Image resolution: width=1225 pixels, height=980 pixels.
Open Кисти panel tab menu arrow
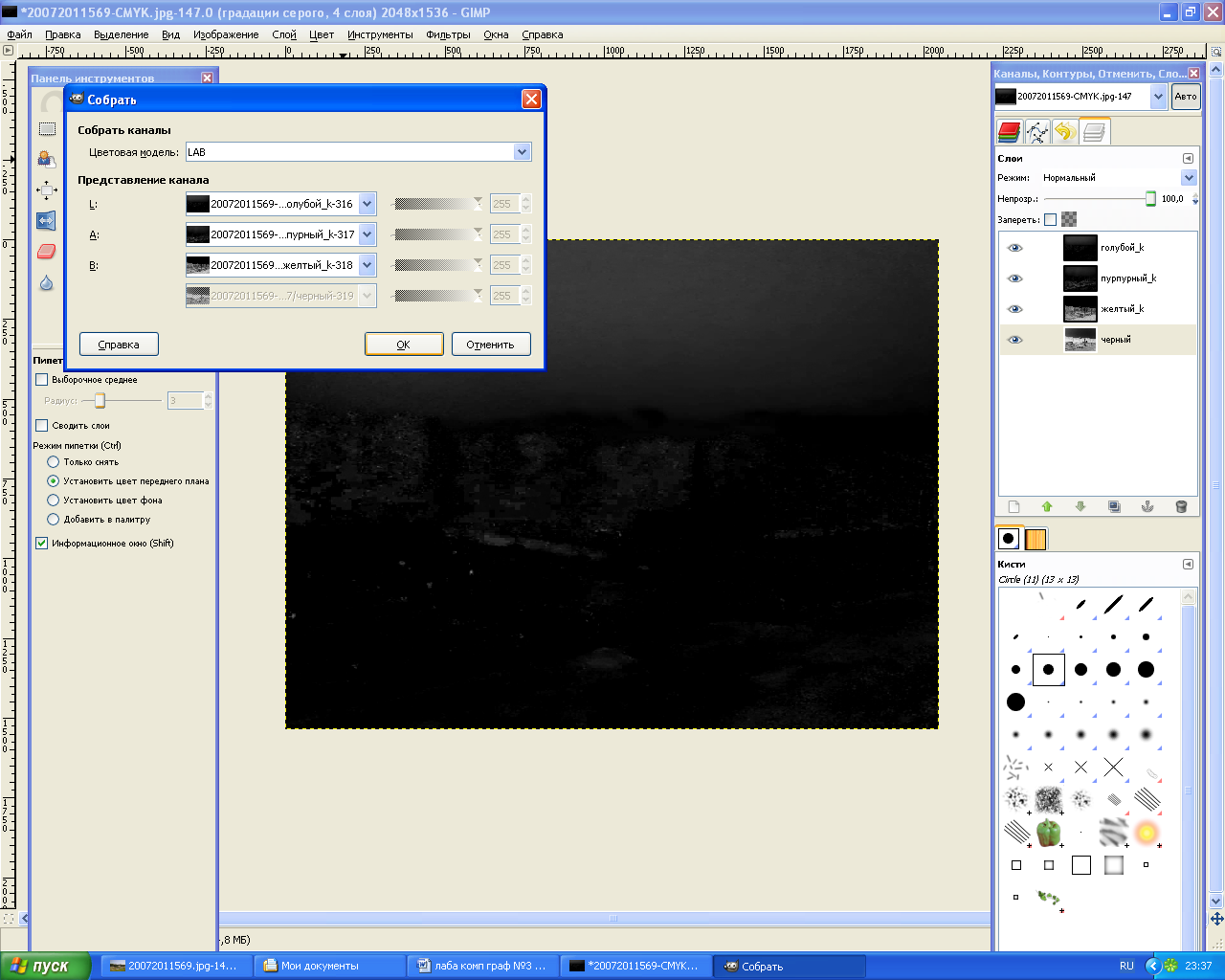(x=1188, y=565)
